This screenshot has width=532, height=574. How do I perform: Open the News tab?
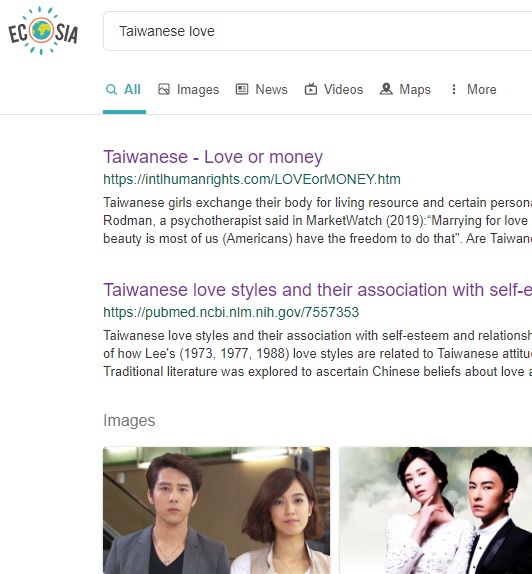(x=261, y=89)
